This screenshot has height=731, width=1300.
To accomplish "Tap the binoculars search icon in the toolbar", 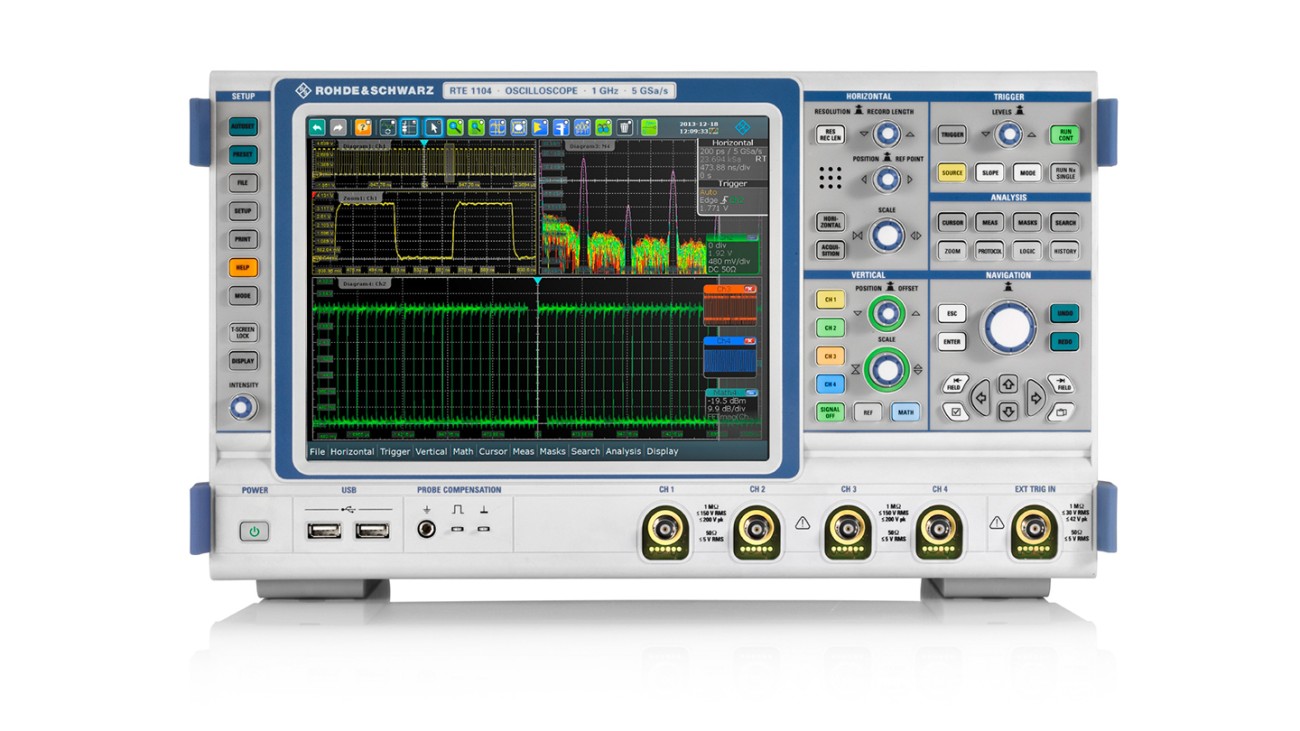I will tap(603, 127).
